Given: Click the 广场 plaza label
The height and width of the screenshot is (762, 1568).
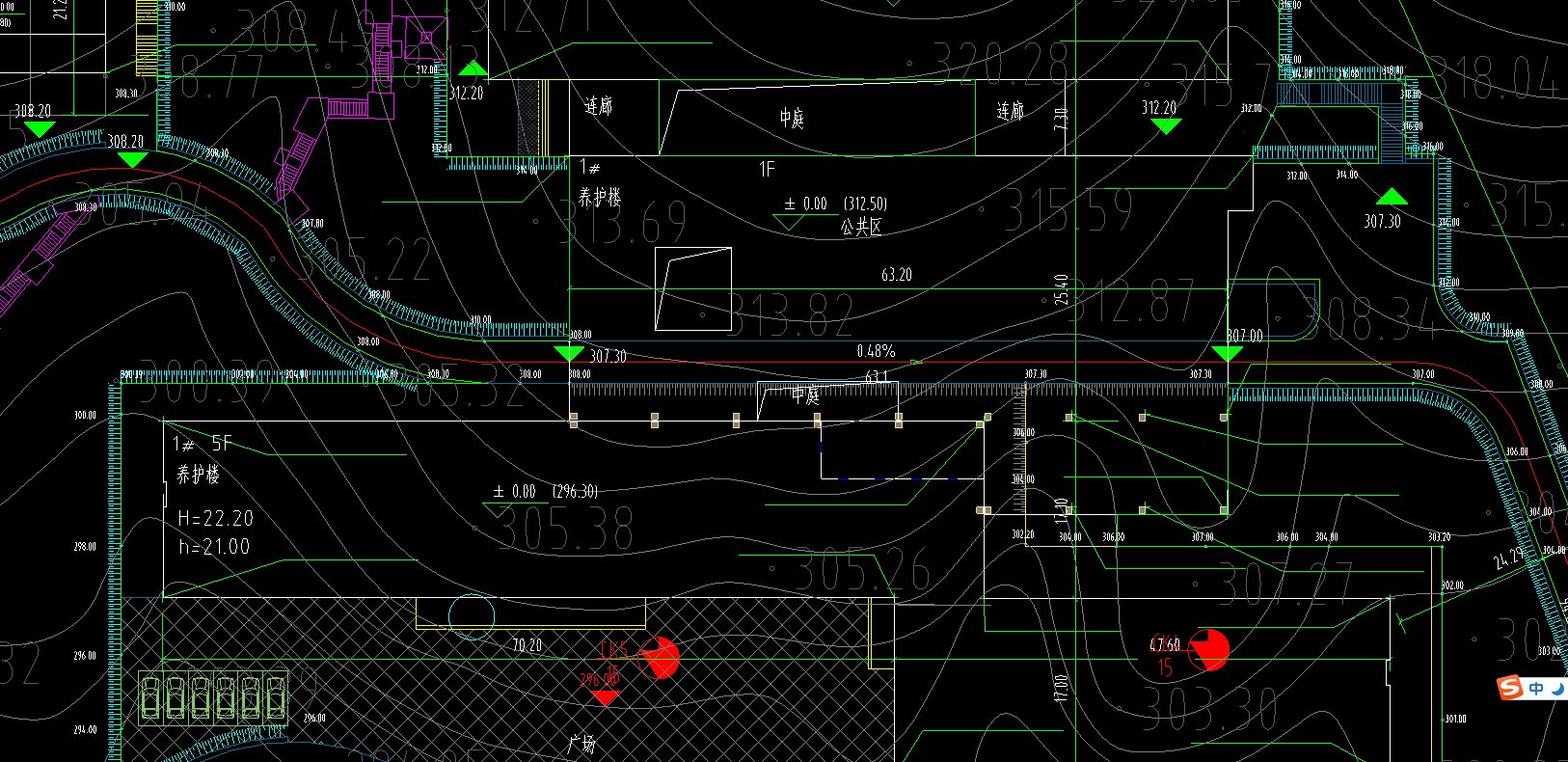Looking at the screenshot, I should coord(581,744).
